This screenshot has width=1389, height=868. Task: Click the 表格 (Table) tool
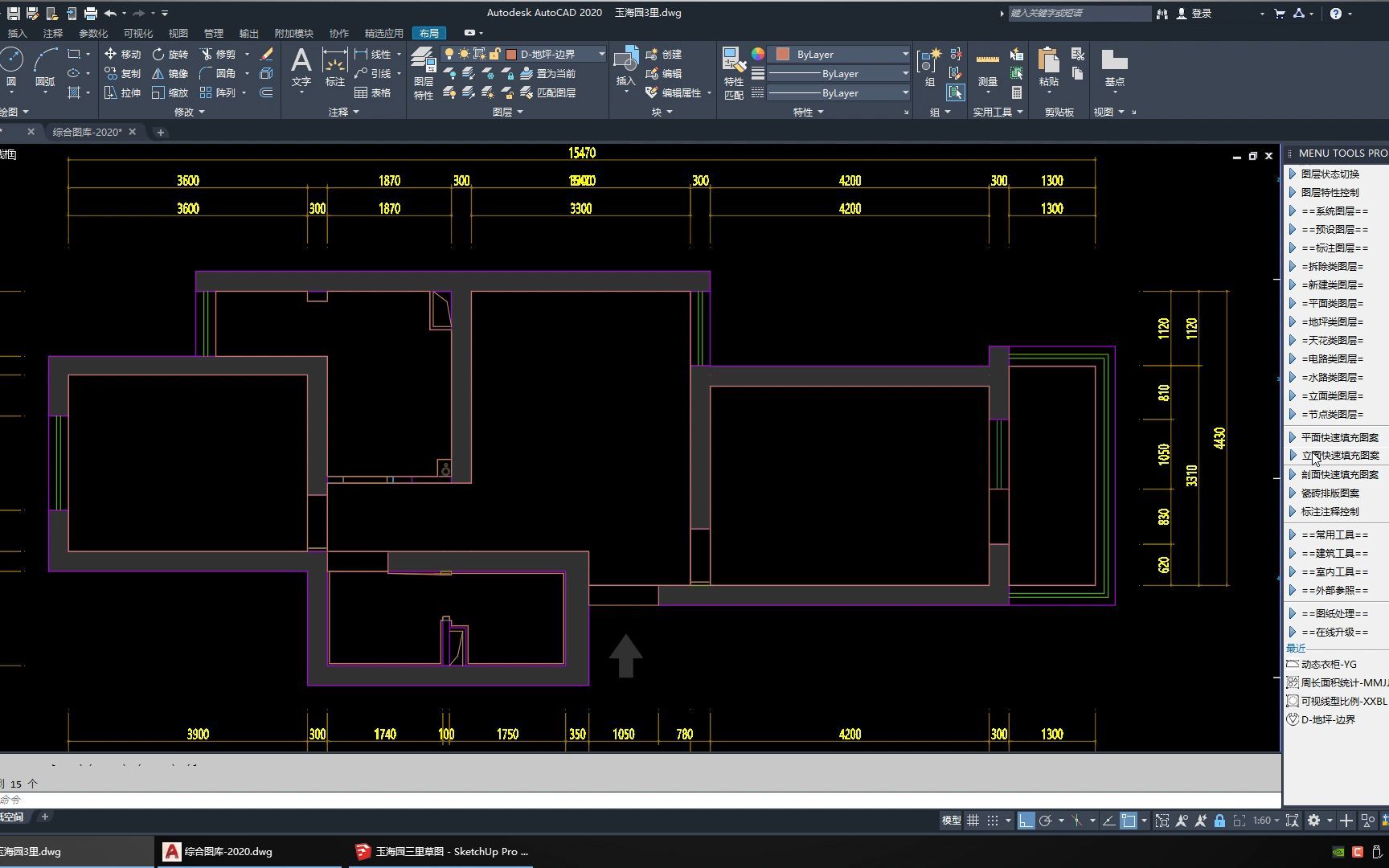point(373,92)
